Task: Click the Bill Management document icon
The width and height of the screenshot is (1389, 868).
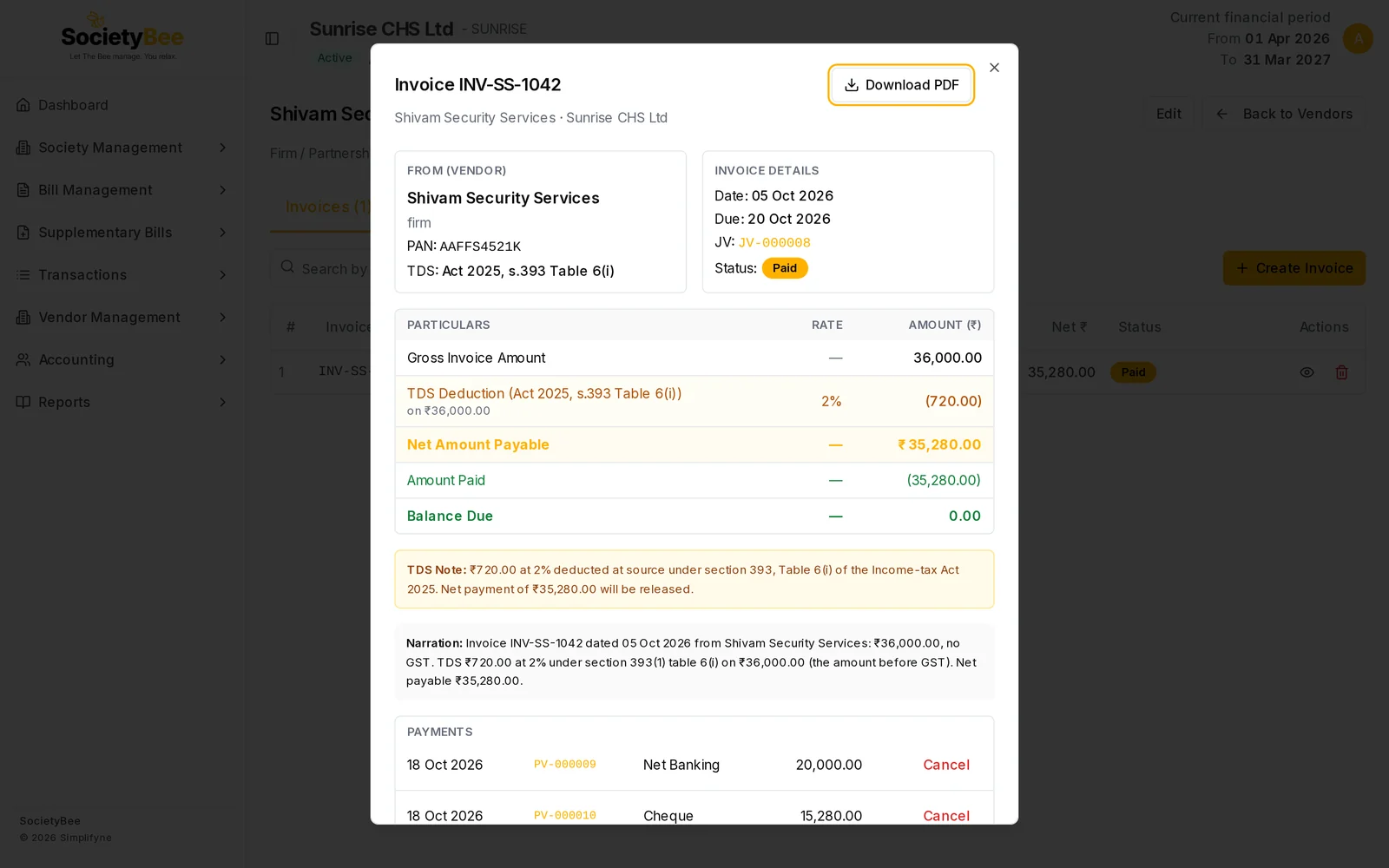Action: coord(23,190)
